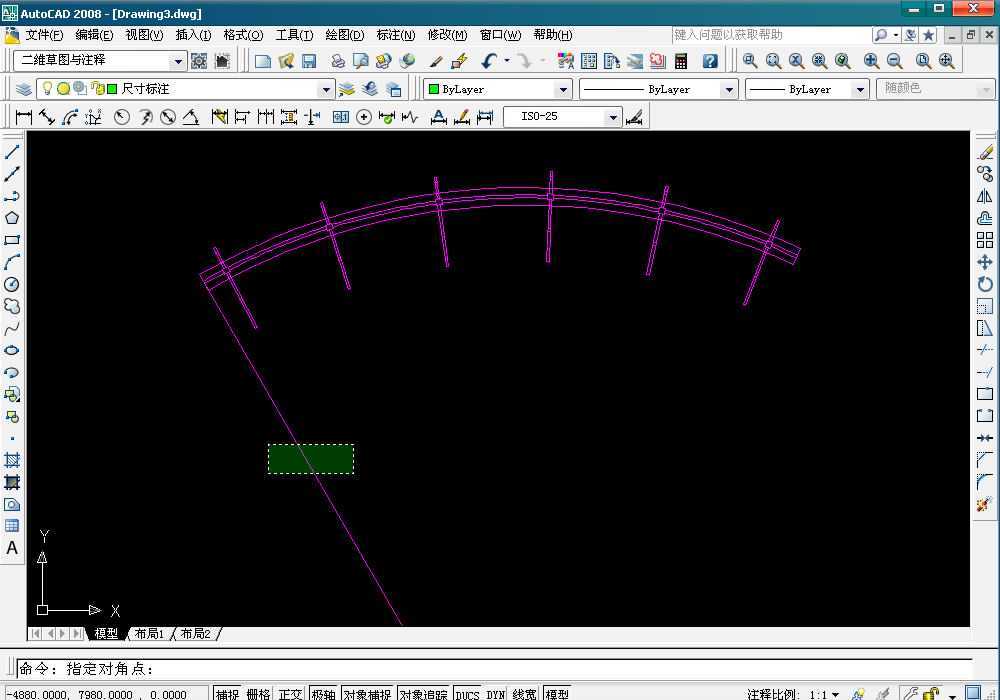
Task: Toggle 对象捕捉 object snap
Action: tap(368, 694)
